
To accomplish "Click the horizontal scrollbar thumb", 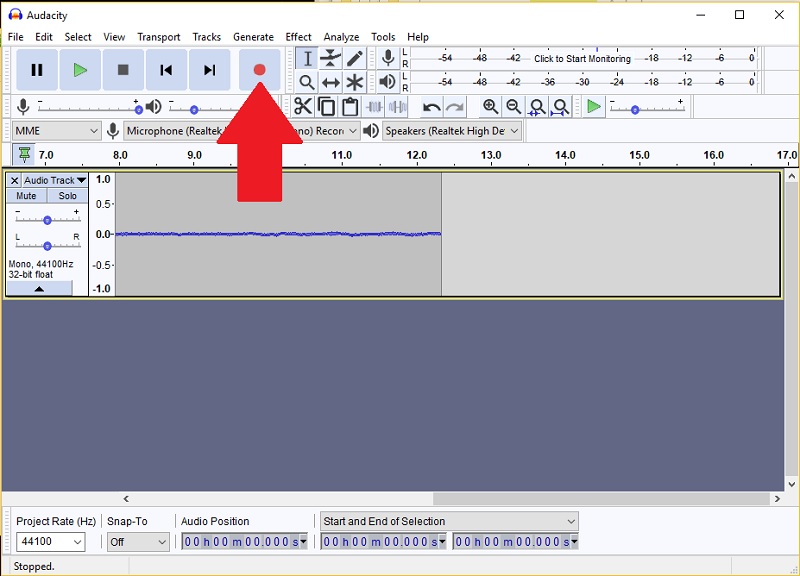I will pyautogui.click(x=601, y=498).
